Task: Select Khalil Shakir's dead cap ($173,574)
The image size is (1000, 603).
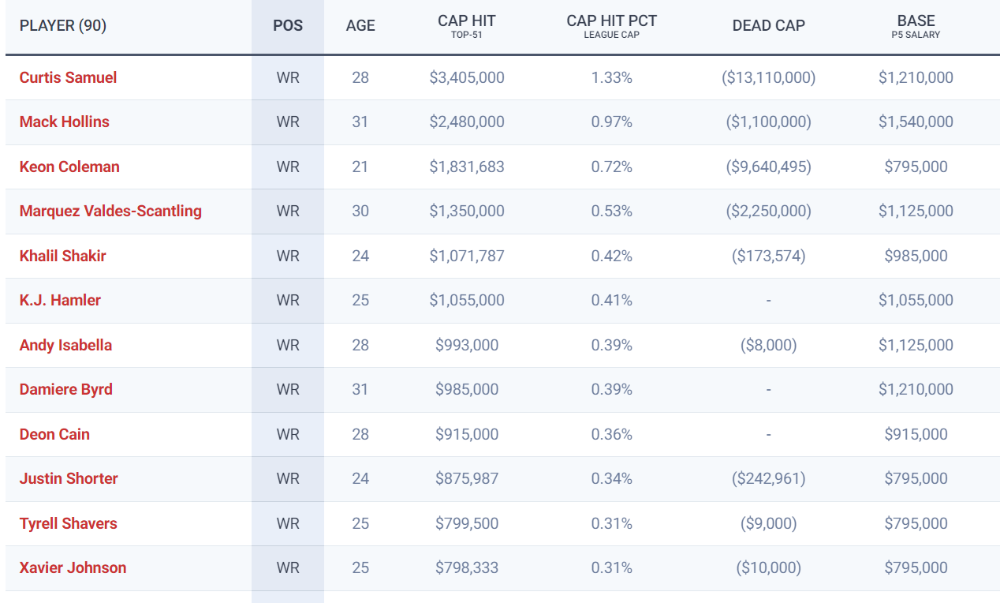Action: pyautogui.click(x=768, y=256)
